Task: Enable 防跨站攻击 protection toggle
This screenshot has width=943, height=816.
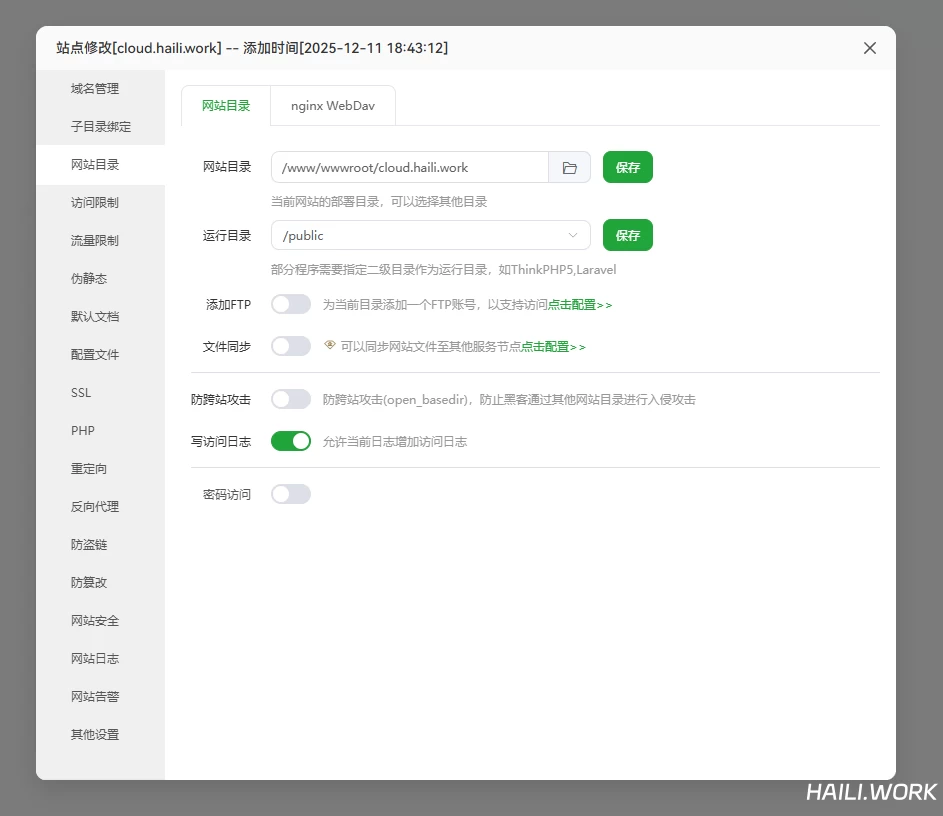Action: (x=291, y=399)
